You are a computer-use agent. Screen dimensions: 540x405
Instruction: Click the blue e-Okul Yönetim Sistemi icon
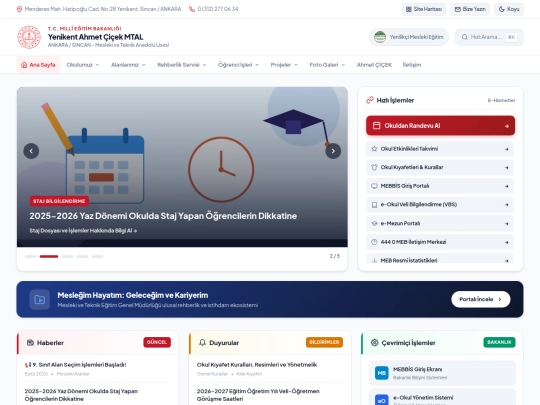[x=382, y=401]
